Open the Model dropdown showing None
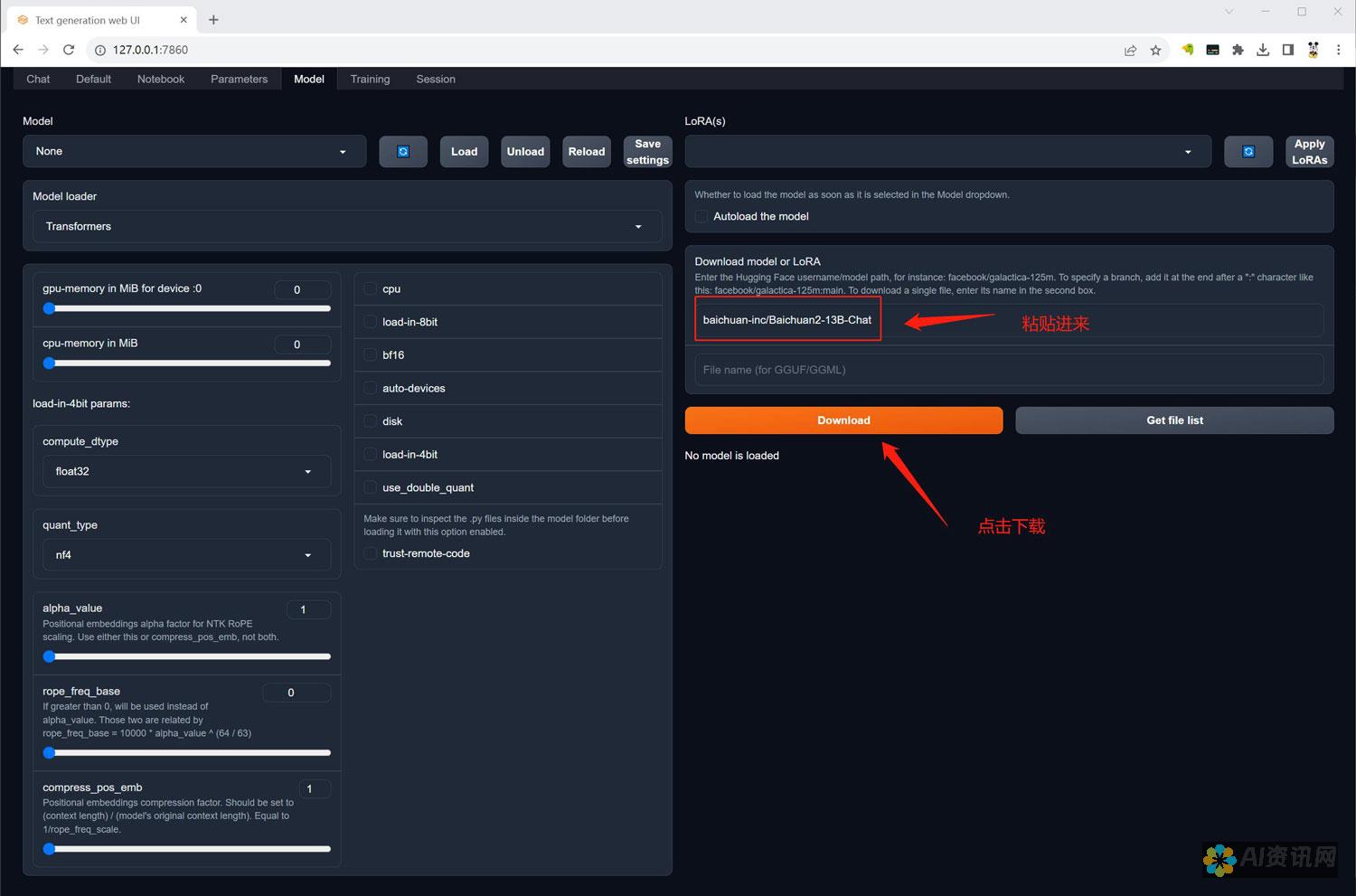 (194, 152)
